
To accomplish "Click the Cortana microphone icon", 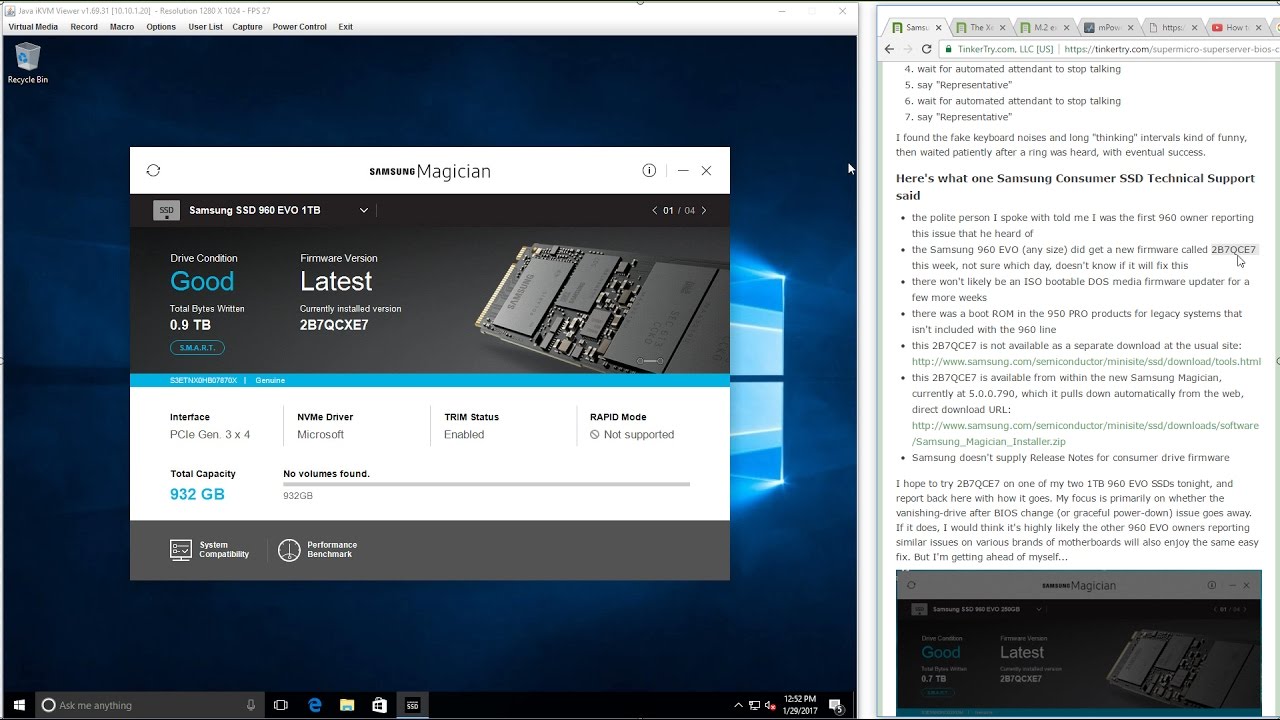I will point(251,705).
